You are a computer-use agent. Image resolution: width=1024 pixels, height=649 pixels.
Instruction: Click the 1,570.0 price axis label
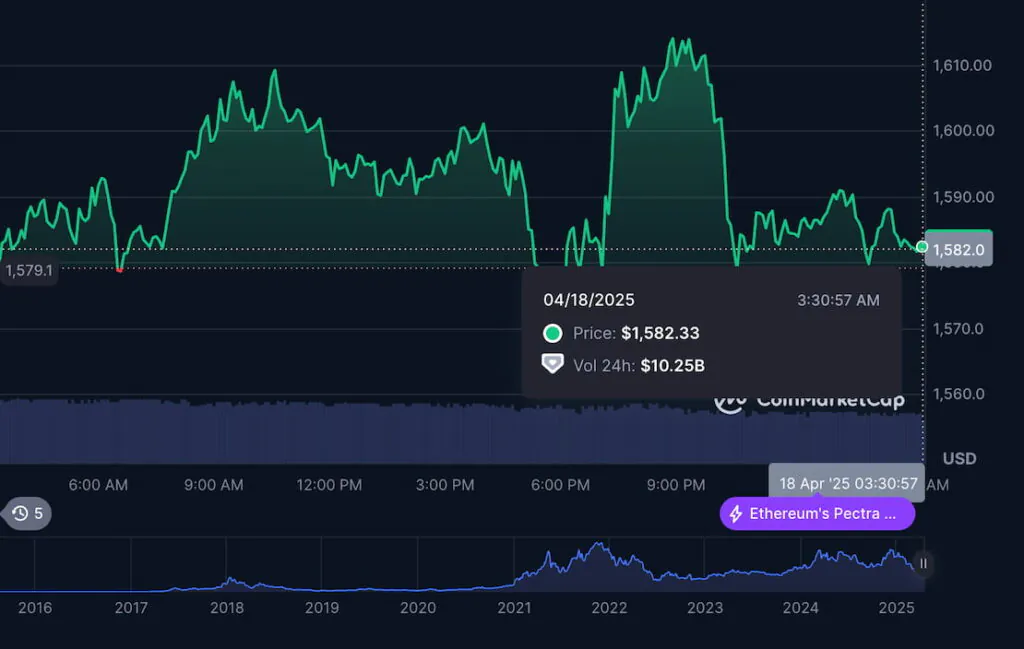(958, 329)
